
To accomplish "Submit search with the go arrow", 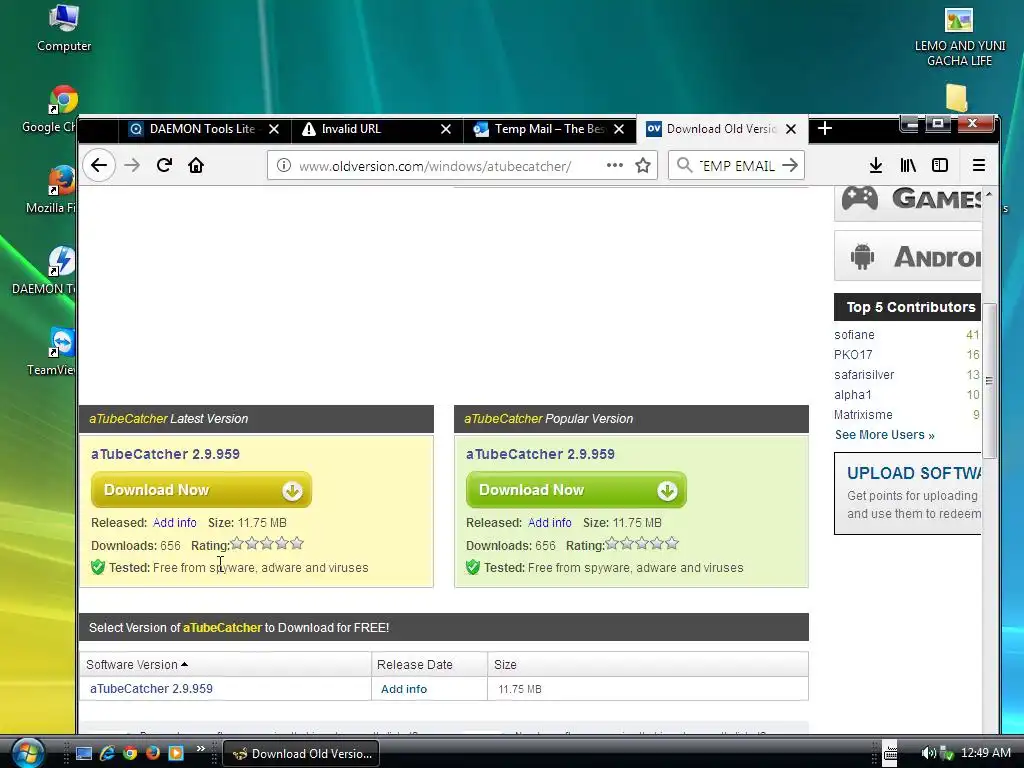I will (790, 165).
